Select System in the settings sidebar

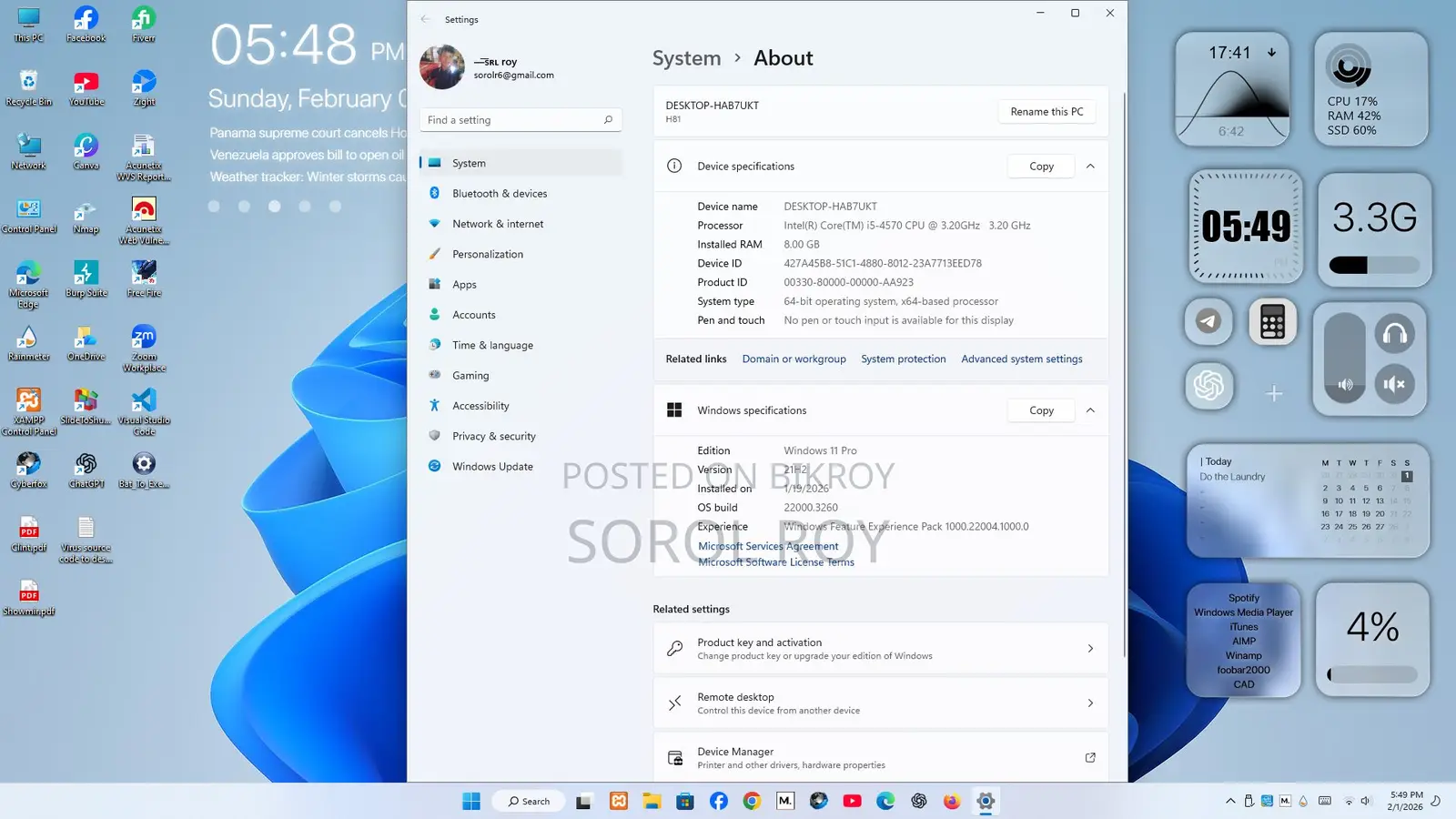click(x=521, y=163)
